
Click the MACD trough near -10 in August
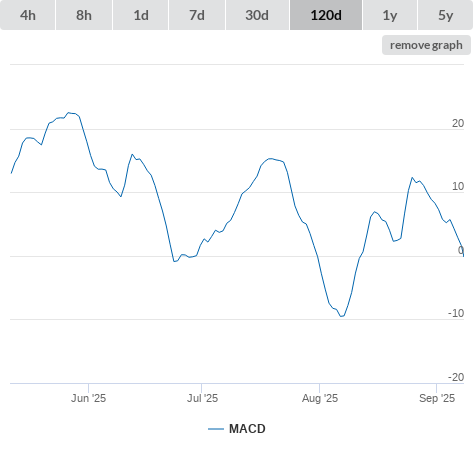pyautogui.click(x=342, y=316)
